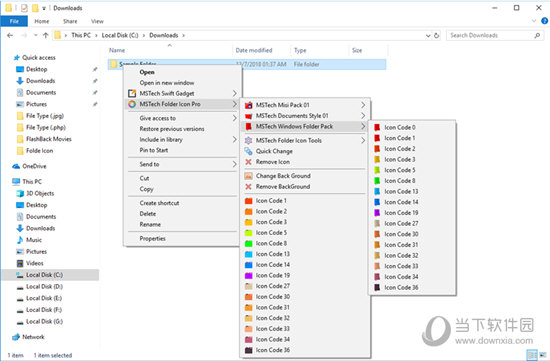This screenshot has width=550, height=361.
Task: Click the purple flag icon of Icon Code 19 in right submenu
Action: 377,213
